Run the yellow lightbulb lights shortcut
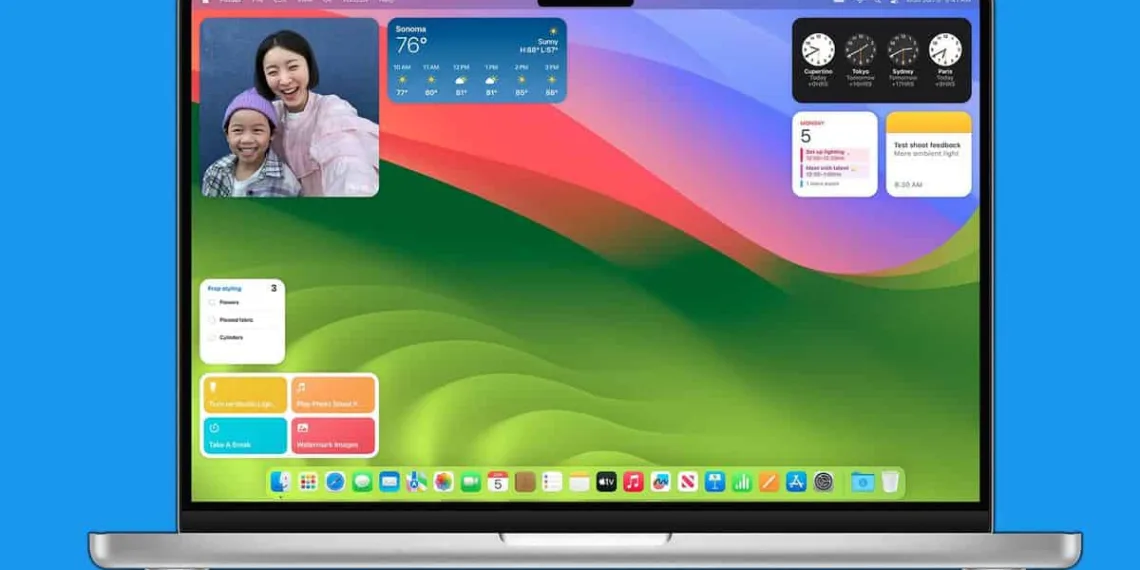The image size is (1140, 570). (245, 394)
